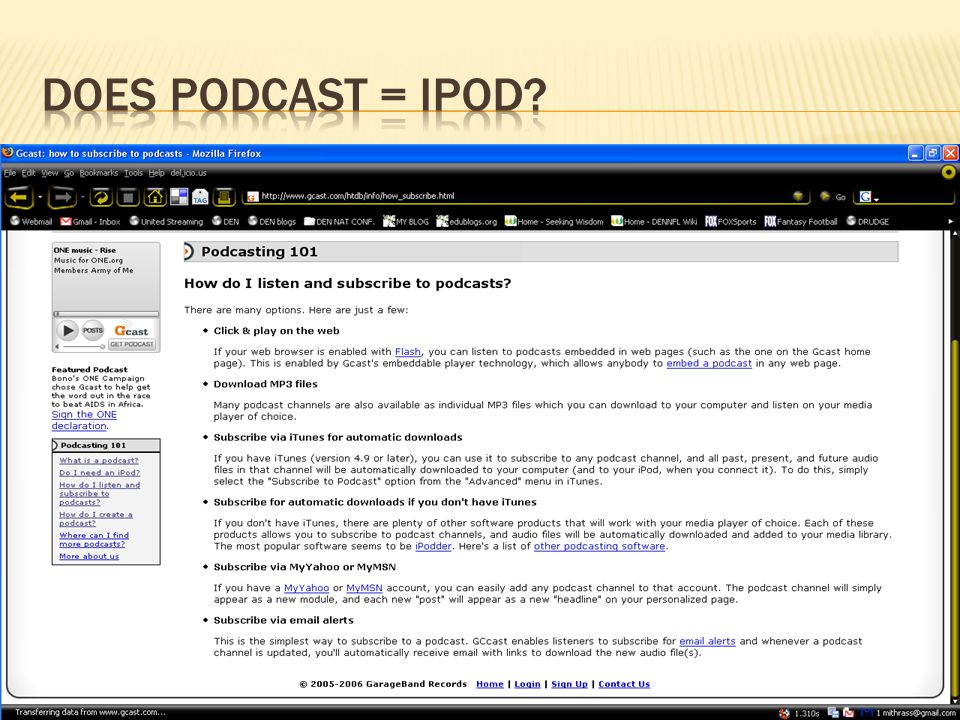Open the Tools menu

click(x=133, y=173)
